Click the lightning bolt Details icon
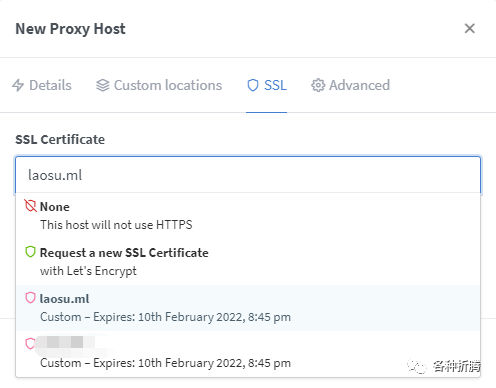This screenshot has width=496, height=388. pyautogui.click(x=18, y=85)
